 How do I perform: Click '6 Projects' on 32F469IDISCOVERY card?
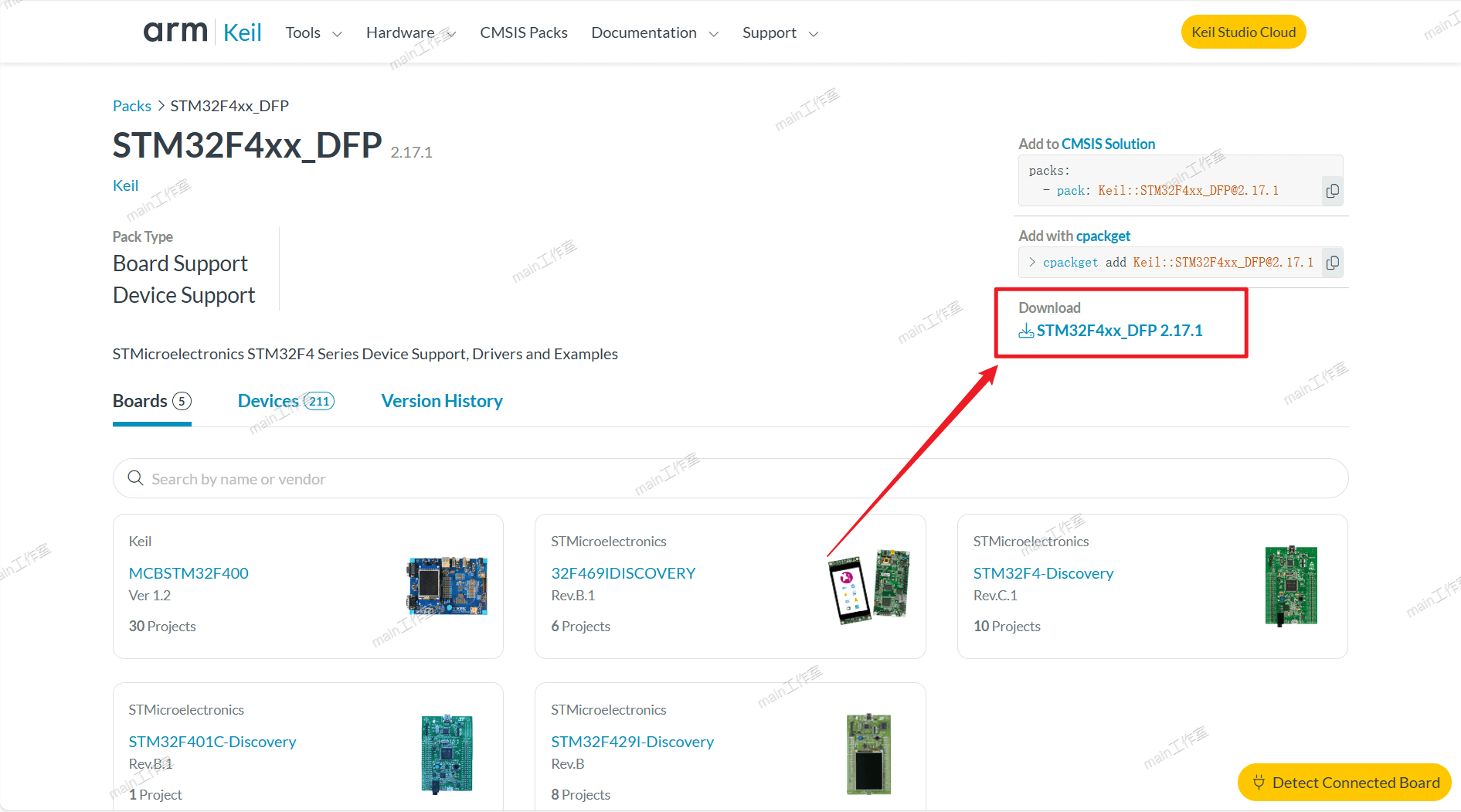[580, 627]
